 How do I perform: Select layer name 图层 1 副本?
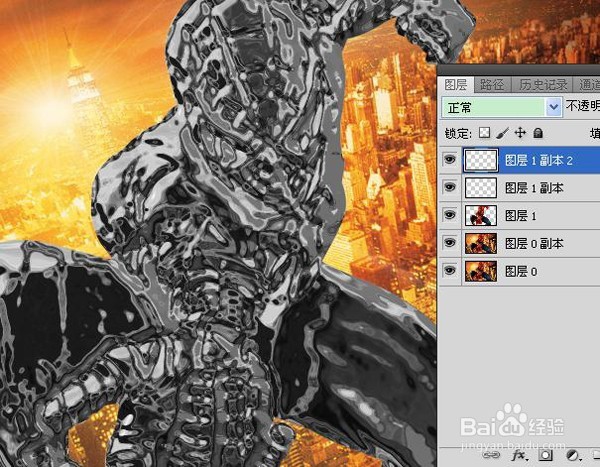pos(534,188)
